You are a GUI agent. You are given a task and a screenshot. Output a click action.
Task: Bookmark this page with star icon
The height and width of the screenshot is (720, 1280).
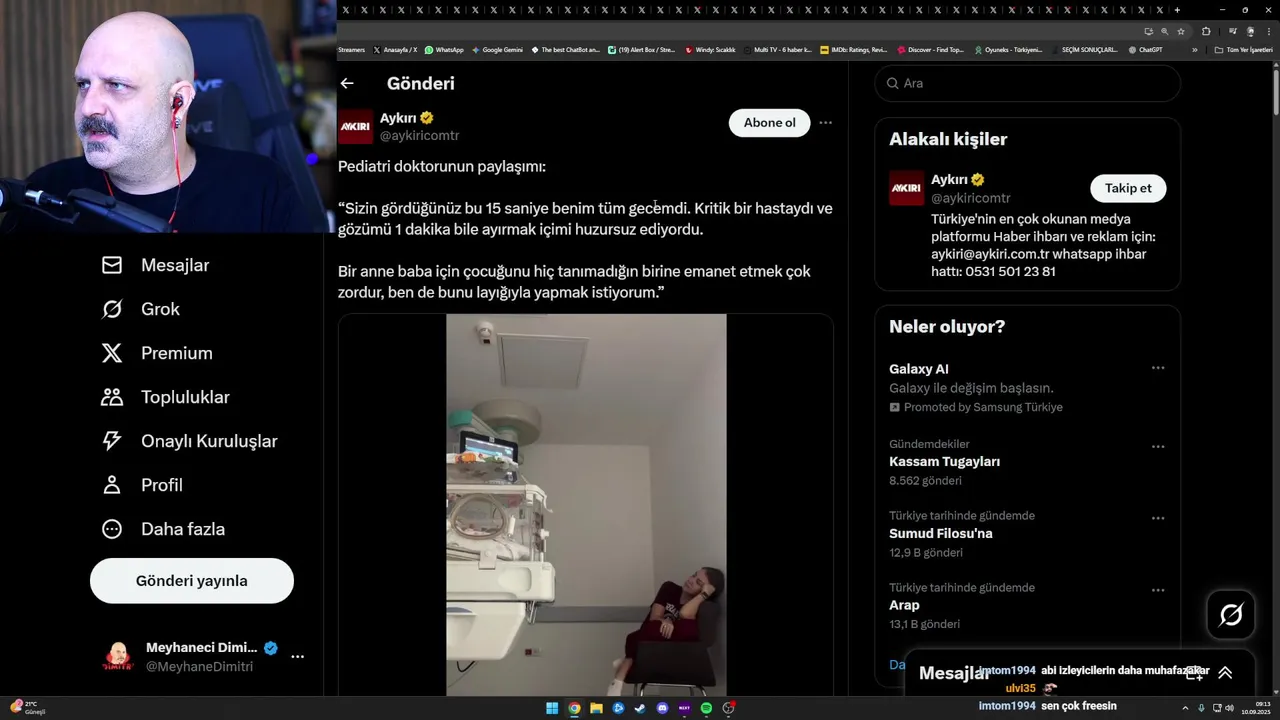tap(1181, 31)
